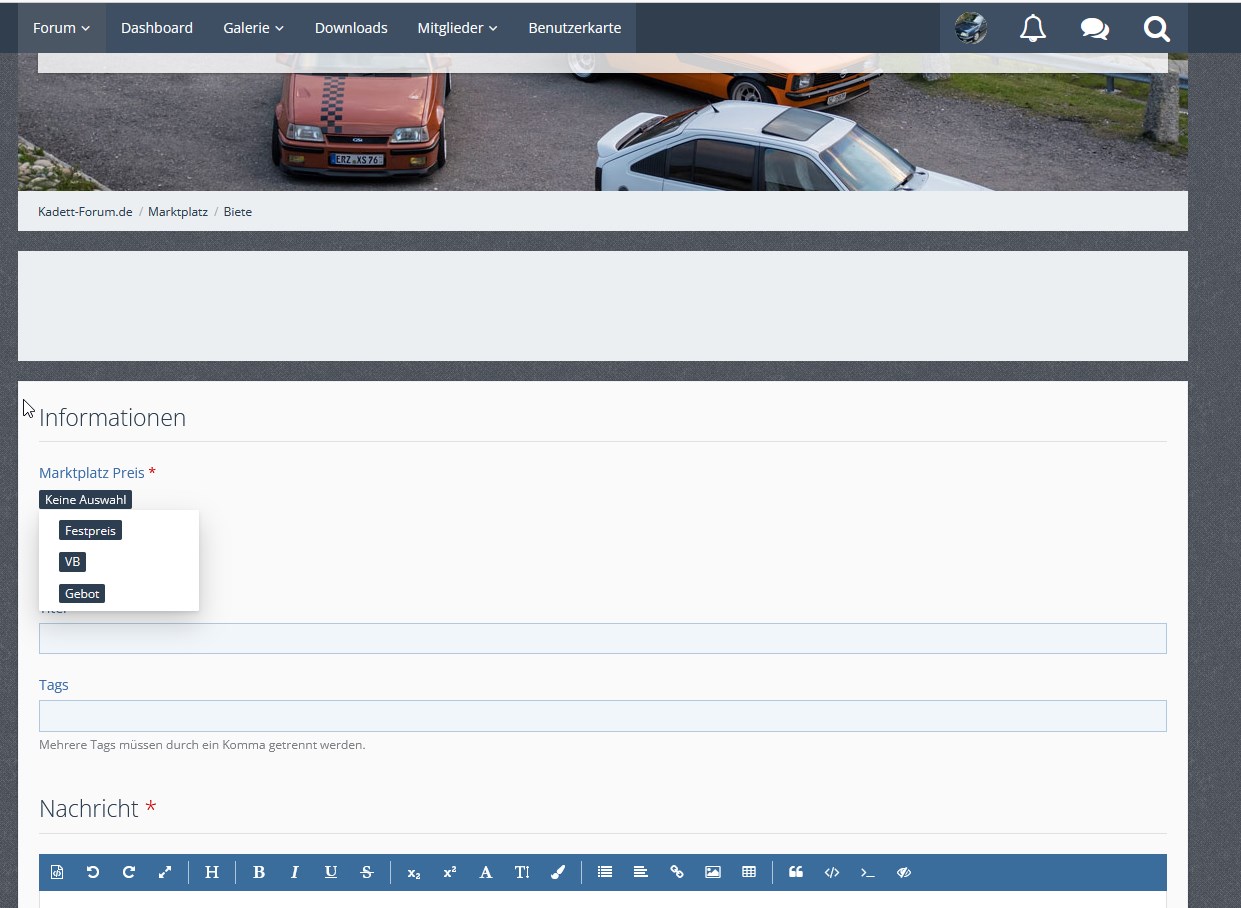Choose the Gebot price option
This screenshot has width=1241, height=908.
(82, 594)
